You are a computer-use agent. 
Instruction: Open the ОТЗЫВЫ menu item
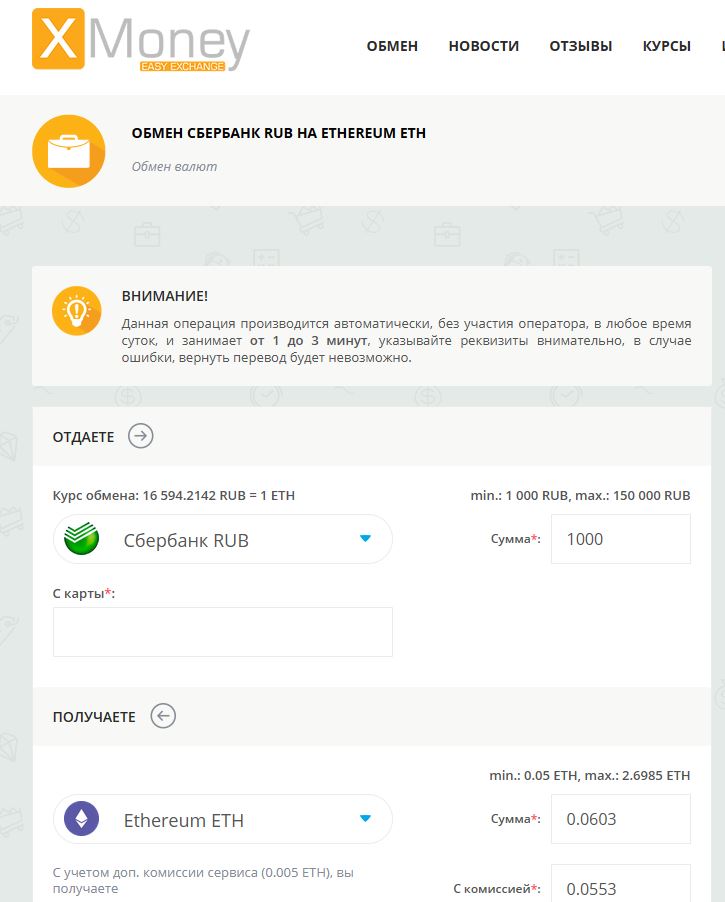[x=580, y=46]
